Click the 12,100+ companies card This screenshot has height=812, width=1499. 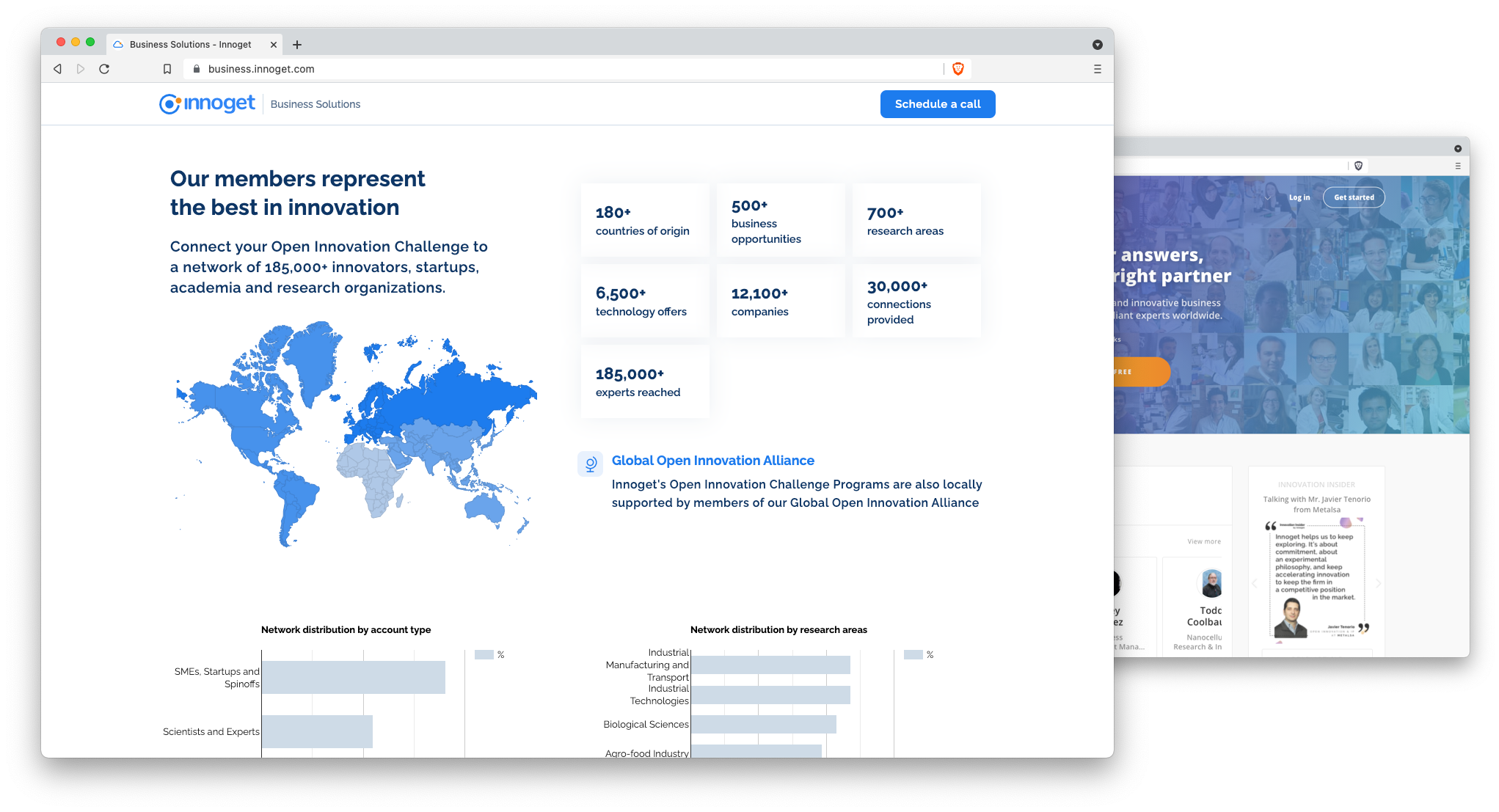coord(781,301)
